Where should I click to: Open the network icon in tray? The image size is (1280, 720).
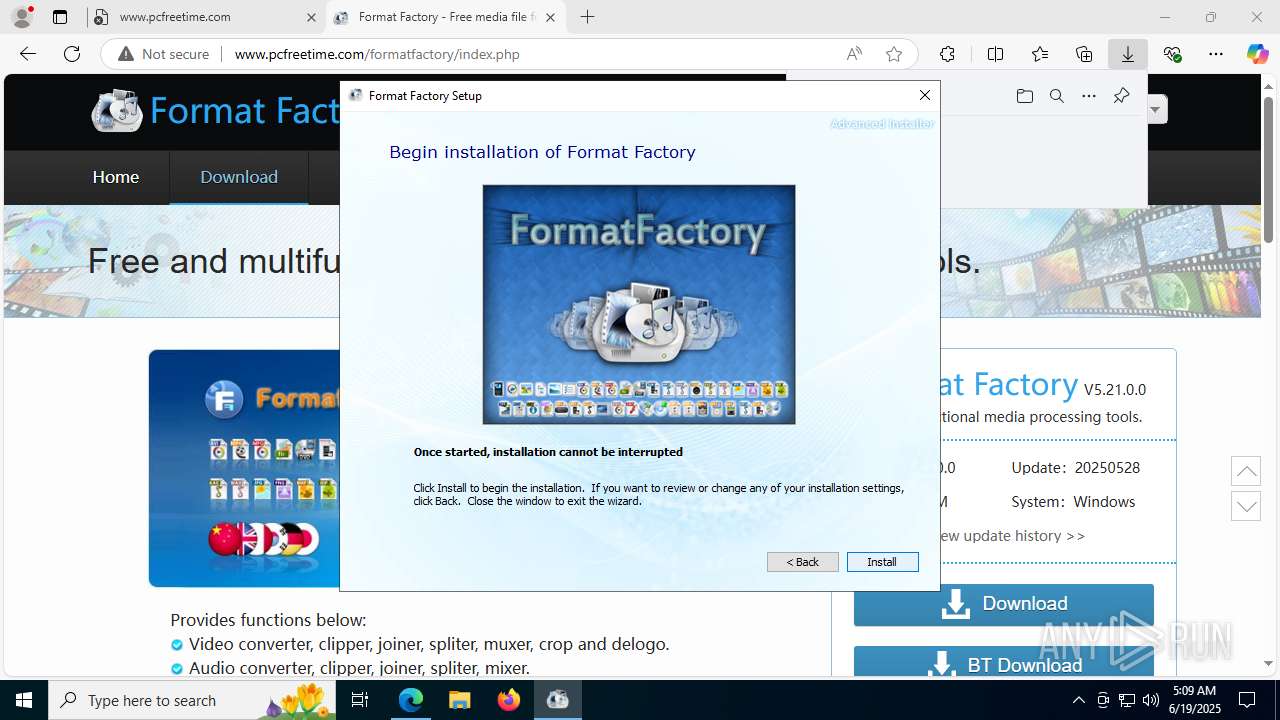click(x=1127, y=700)
